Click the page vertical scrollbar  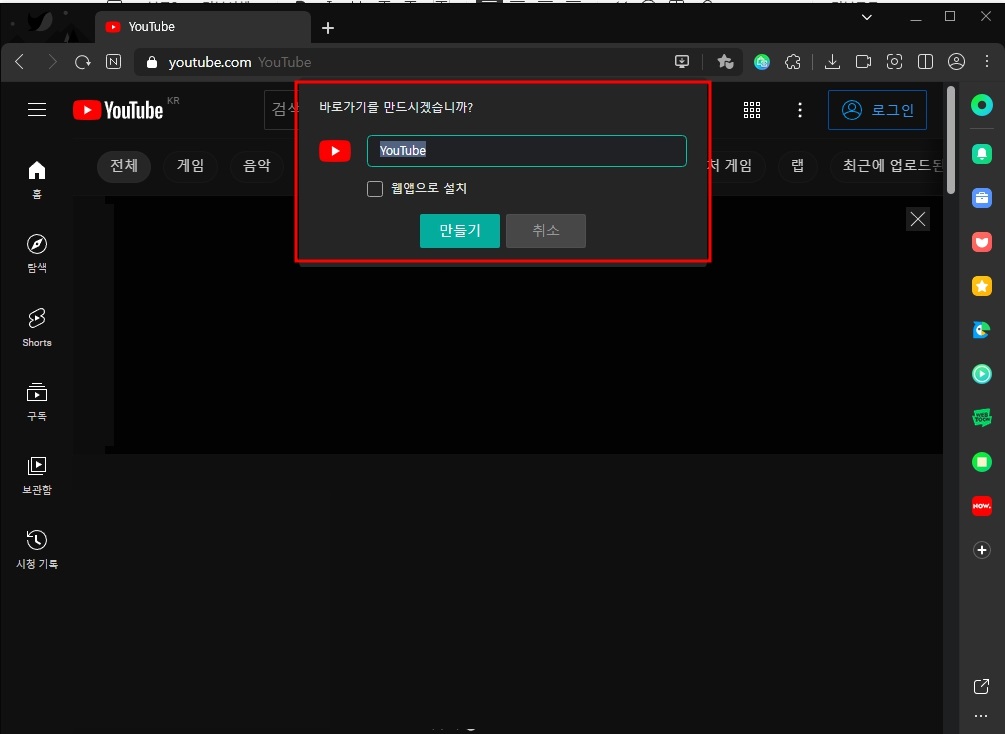[951, 139]
